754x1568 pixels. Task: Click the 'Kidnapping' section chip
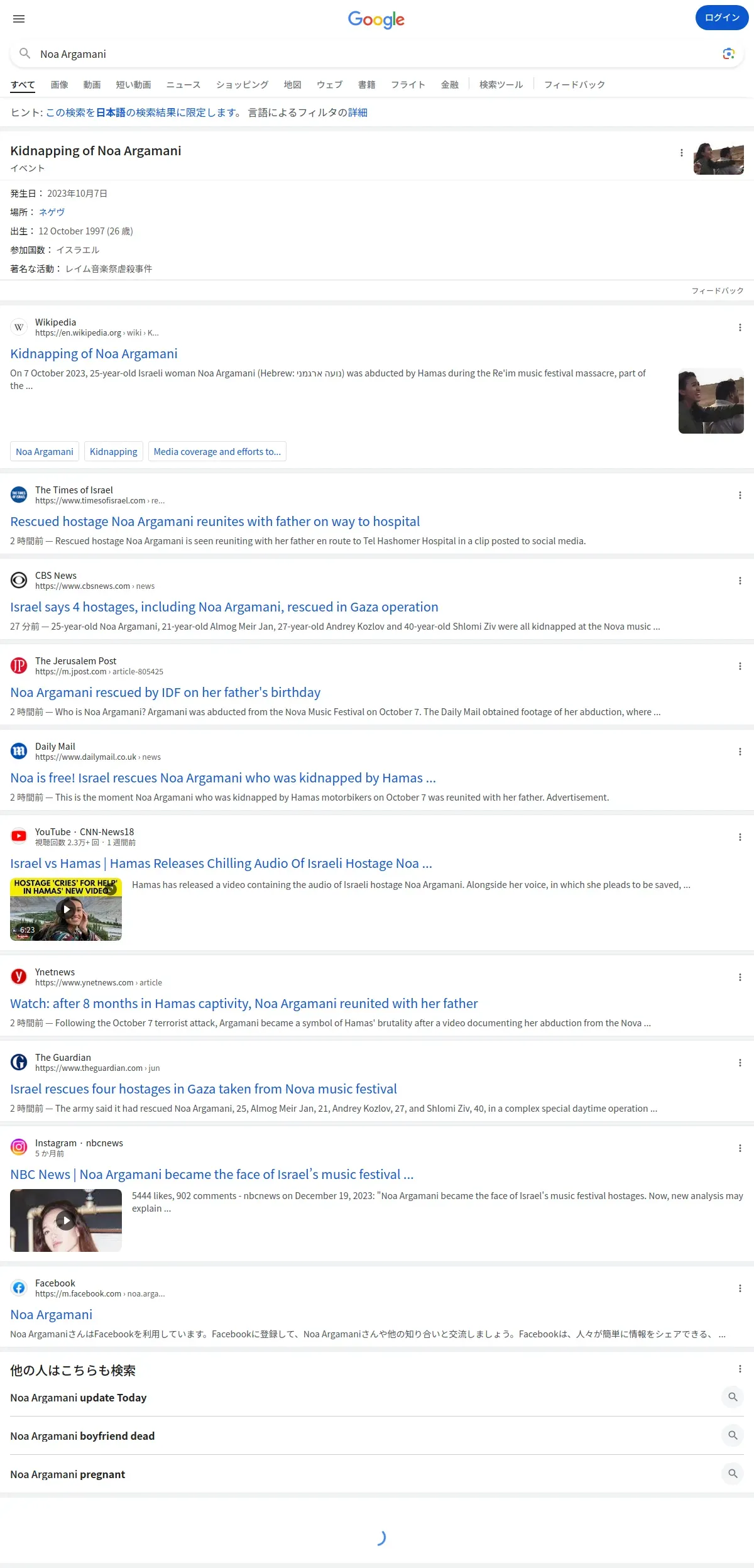tap(114, 452)
